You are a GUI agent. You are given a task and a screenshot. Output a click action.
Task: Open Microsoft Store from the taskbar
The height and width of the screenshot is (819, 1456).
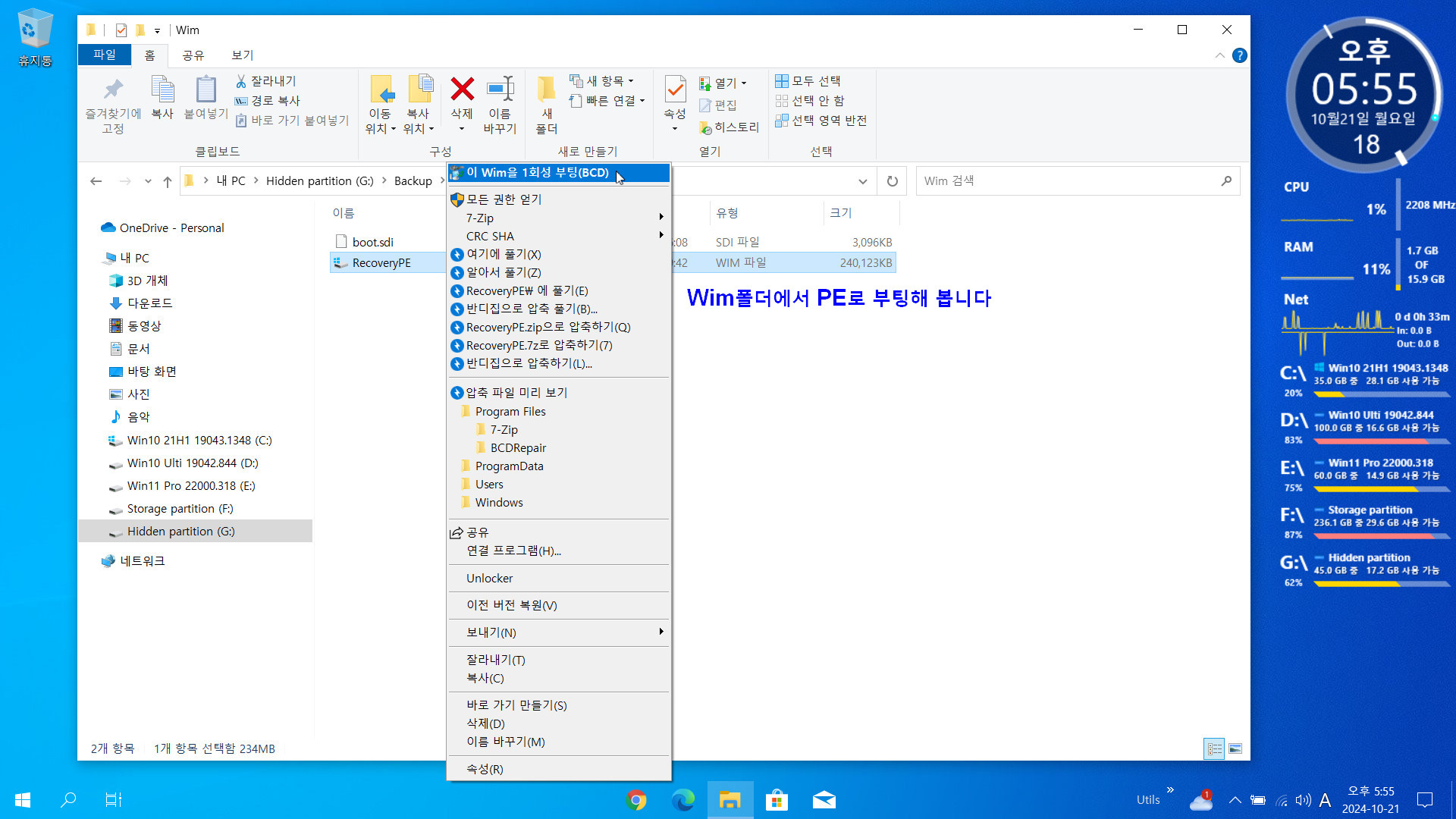[777, 800]
